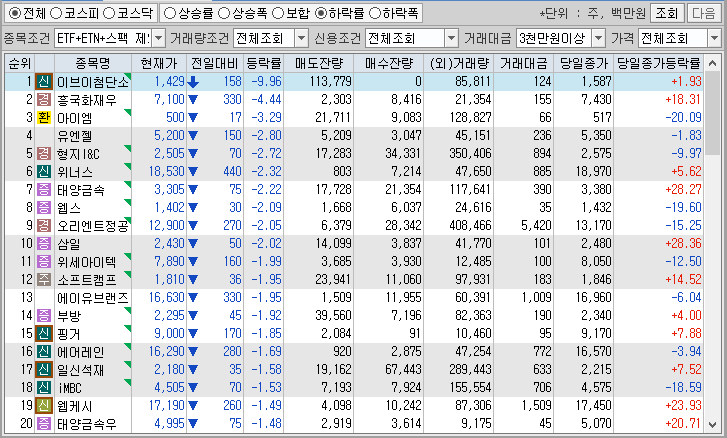This screenshot has width=727, height=438.
Task: Select the 보합 radio button
Action: pyautogui.click(x=278, y=13)
